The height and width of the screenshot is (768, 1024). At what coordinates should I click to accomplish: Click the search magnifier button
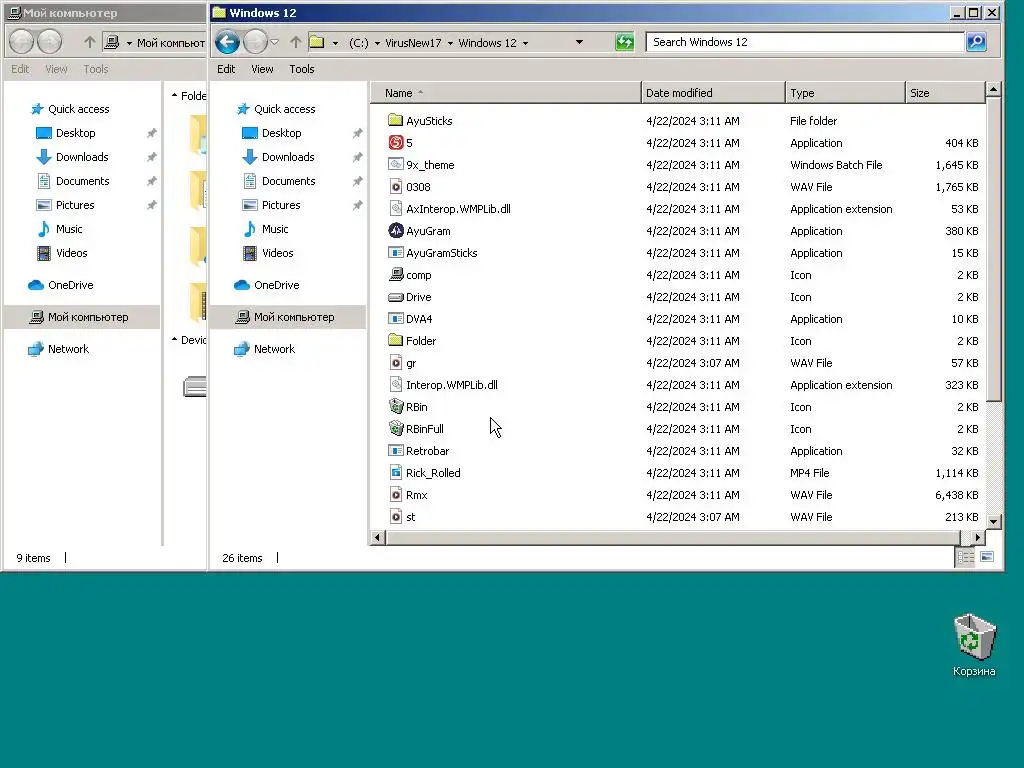(976, 42)
